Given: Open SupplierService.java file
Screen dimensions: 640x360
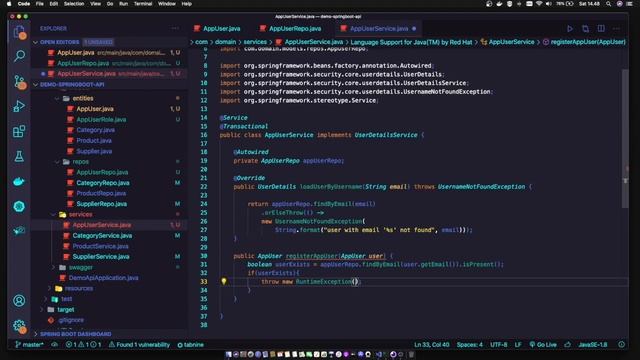Looking at the screenshot, I should coord(101,256).
